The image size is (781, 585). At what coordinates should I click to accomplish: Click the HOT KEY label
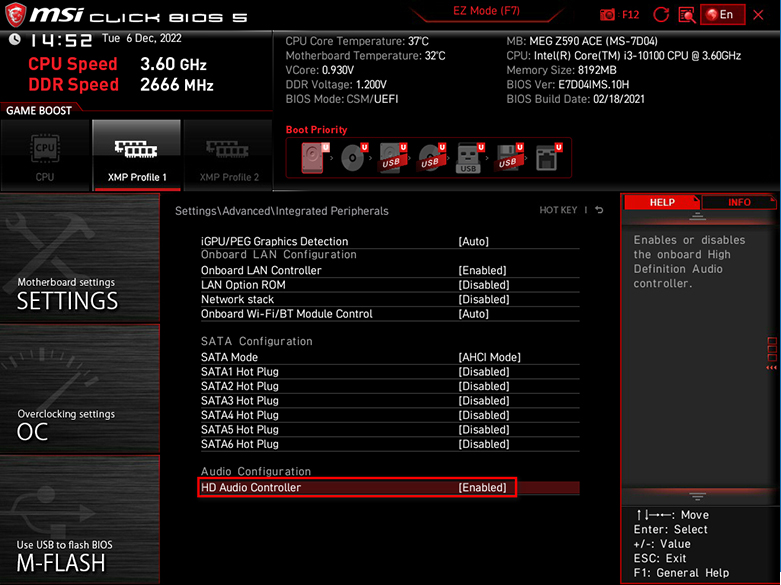tap(558, 210)
